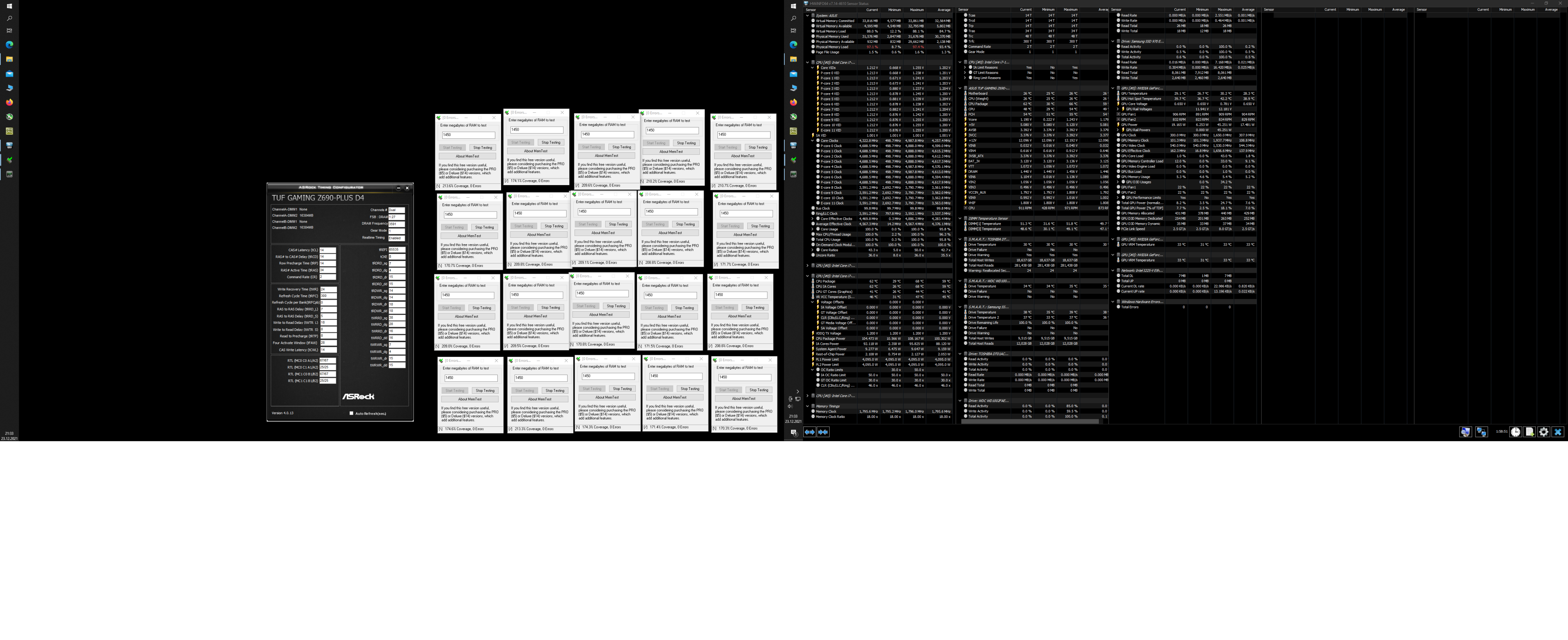Viewport: 1568px width, 640px height.
Task: Collapse the Core VIDs tree node
Action: (x=813, y=67)
